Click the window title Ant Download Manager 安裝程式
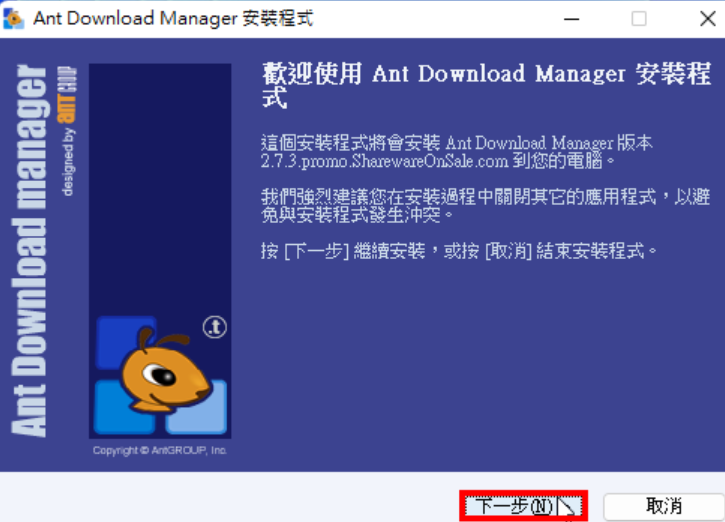This screenshot has height=522, width=725. pyautogui.click(x=173, y=18)
